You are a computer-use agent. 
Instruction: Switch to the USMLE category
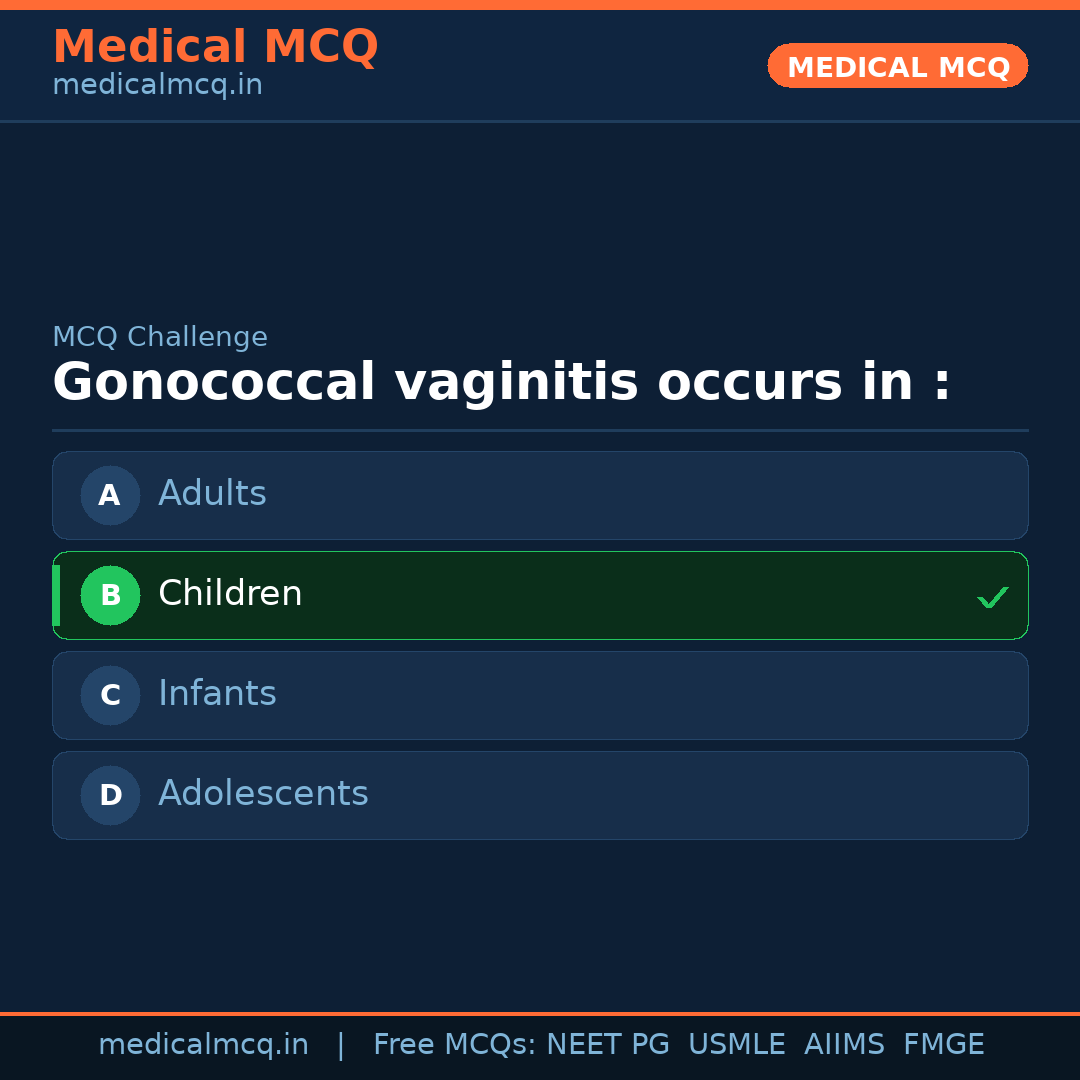point(737,1044)
